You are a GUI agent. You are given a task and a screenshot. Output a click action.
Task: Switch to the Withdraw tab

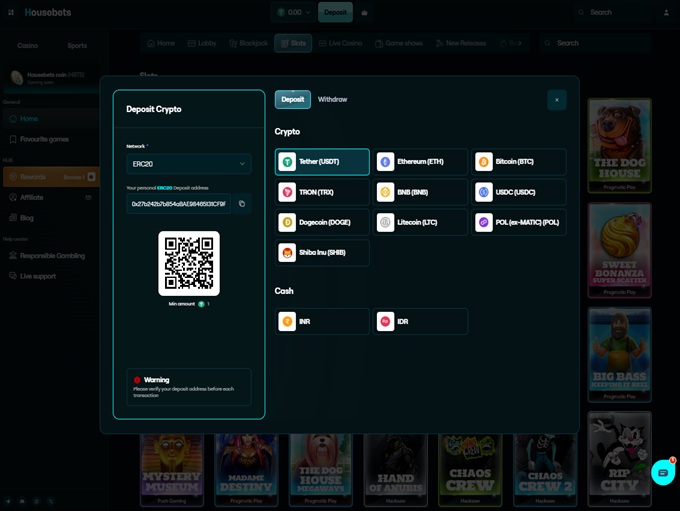tap(332, 100)
